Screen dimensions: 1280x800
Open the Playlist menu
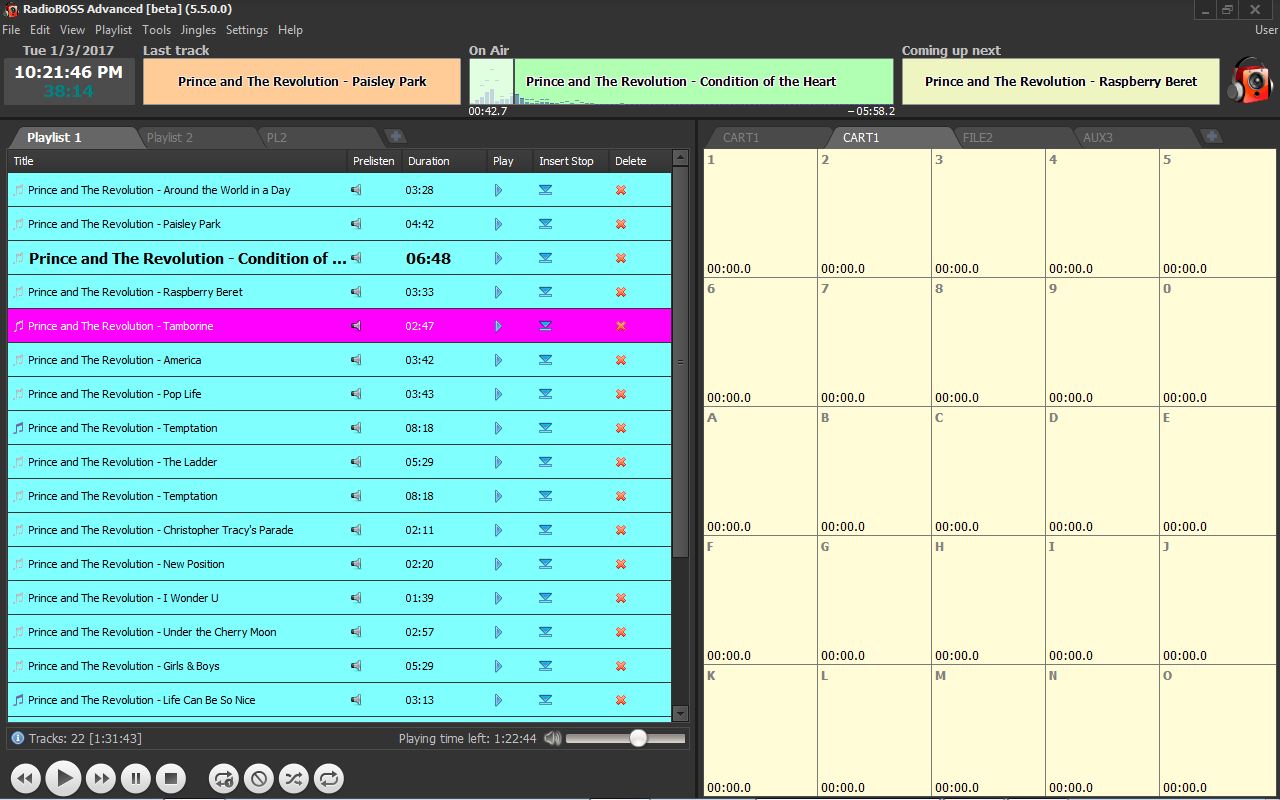[x=113, y=30]
